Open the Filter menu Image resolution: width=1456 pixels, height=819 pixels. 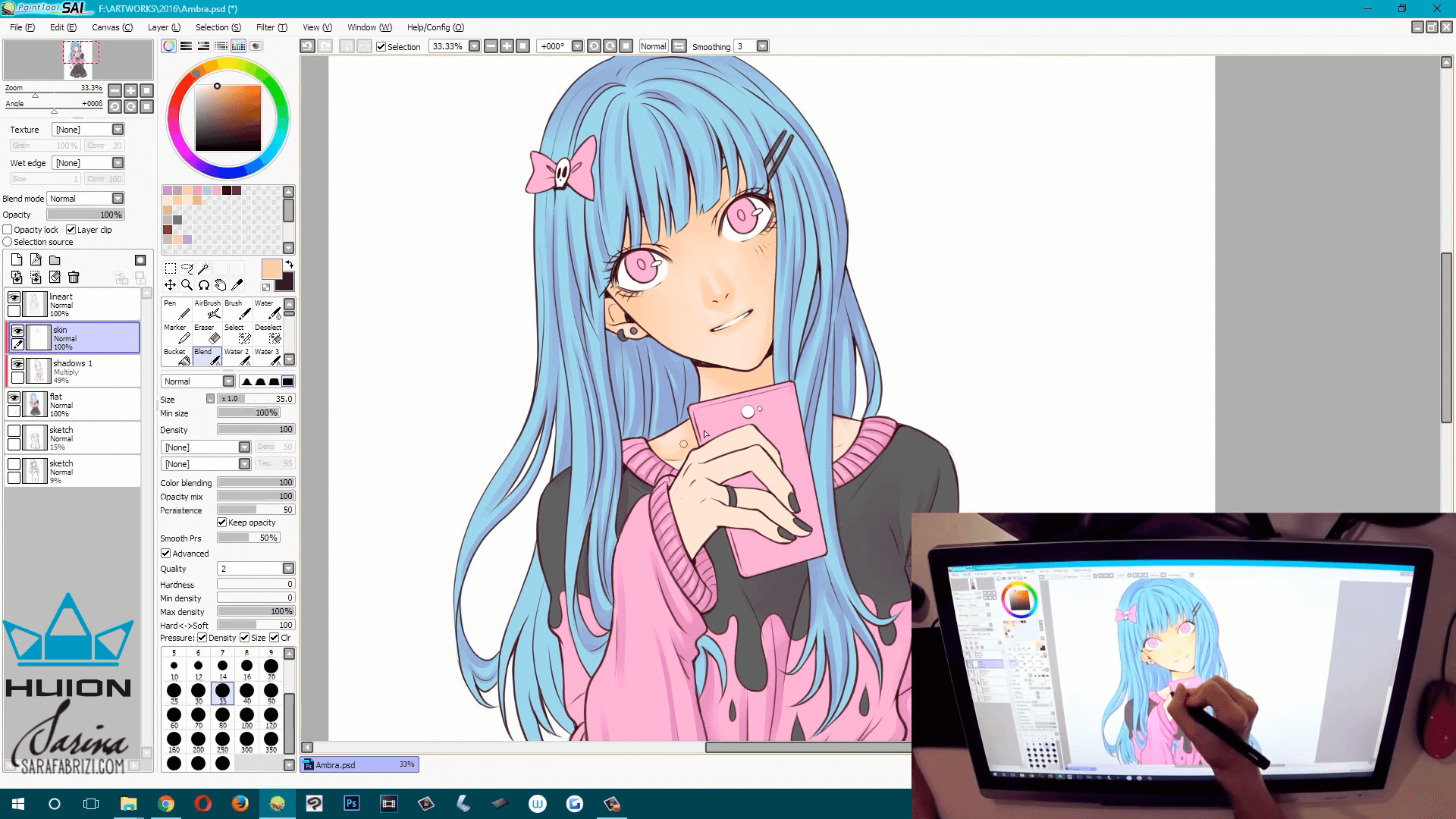click(x=271, y=27)
